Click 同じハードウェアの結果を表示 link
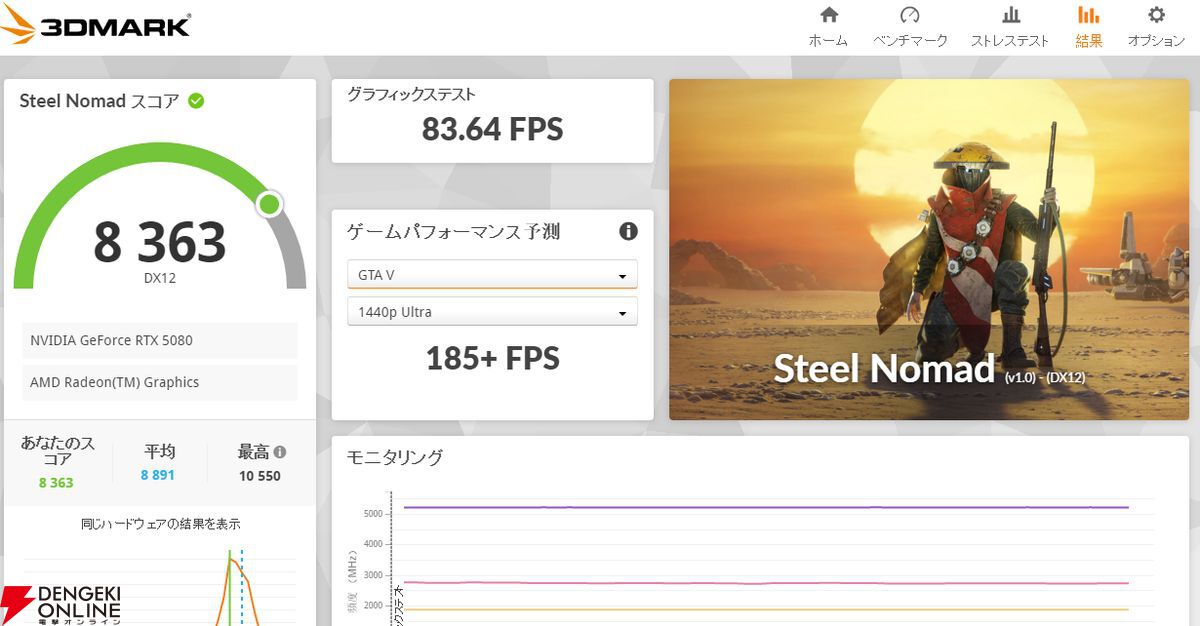 click(x=160, y=524)
